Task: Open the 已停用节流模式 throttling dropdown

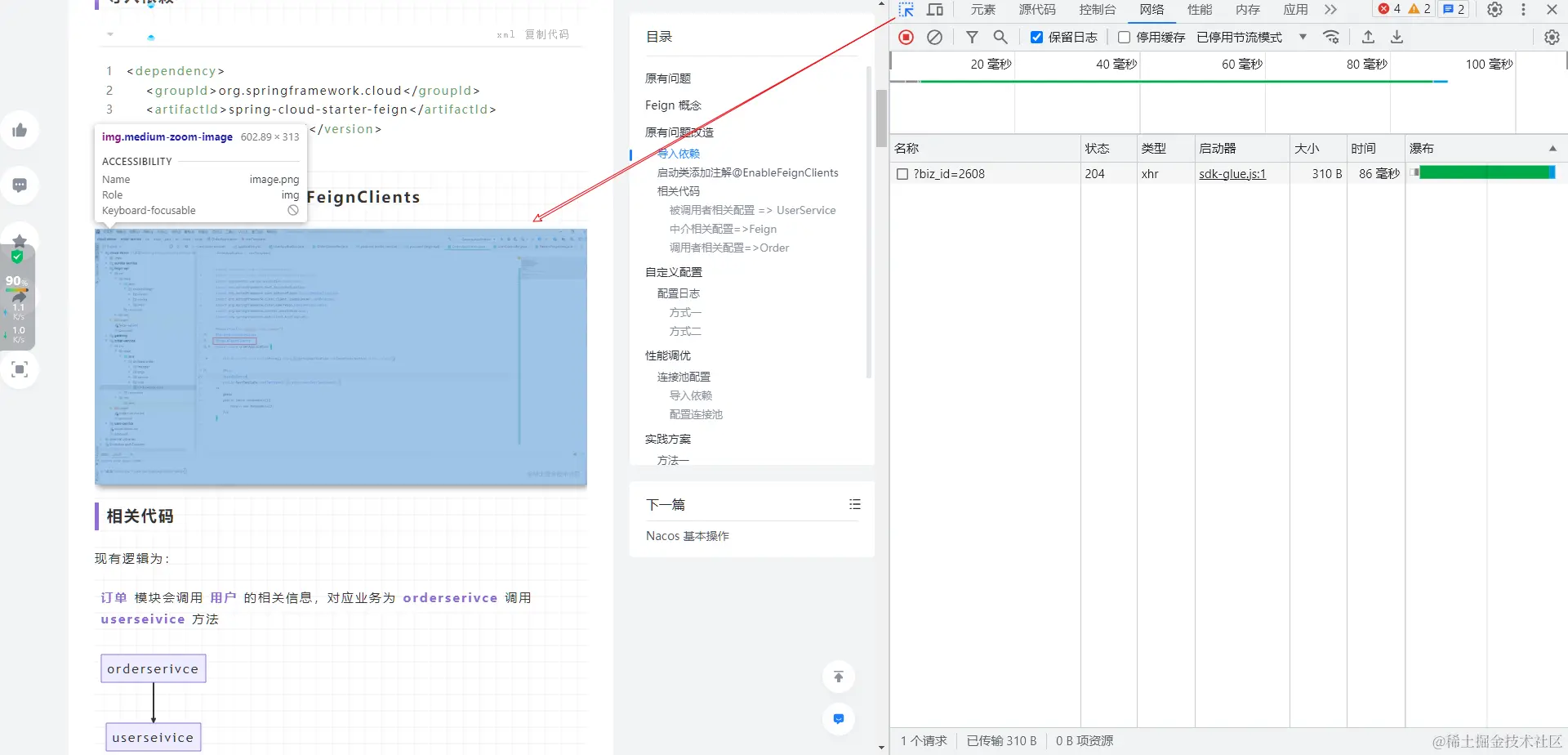Action: (x=1252, y=37)
